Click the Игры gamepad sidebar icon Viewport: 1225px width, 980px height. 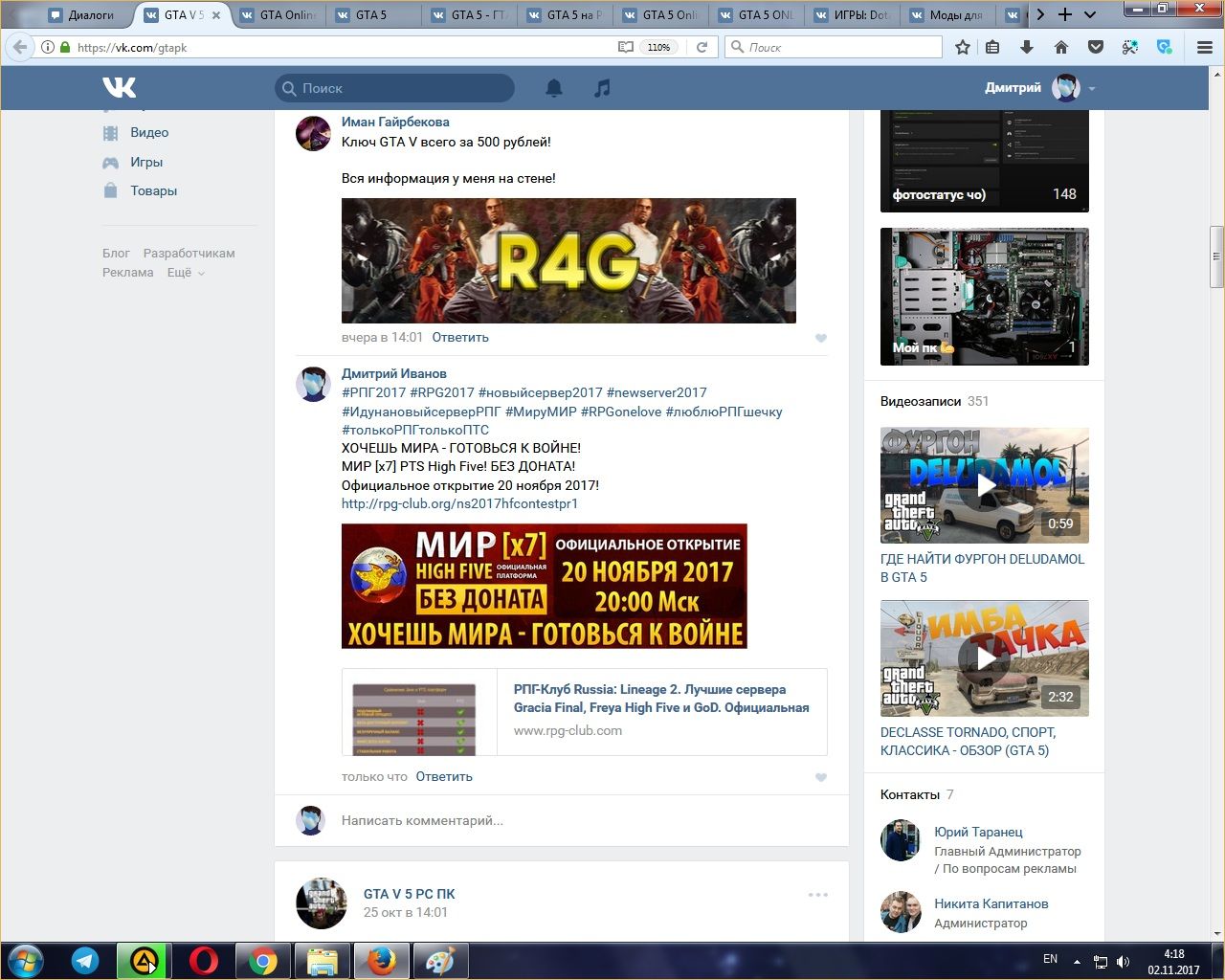click(111, 163)
